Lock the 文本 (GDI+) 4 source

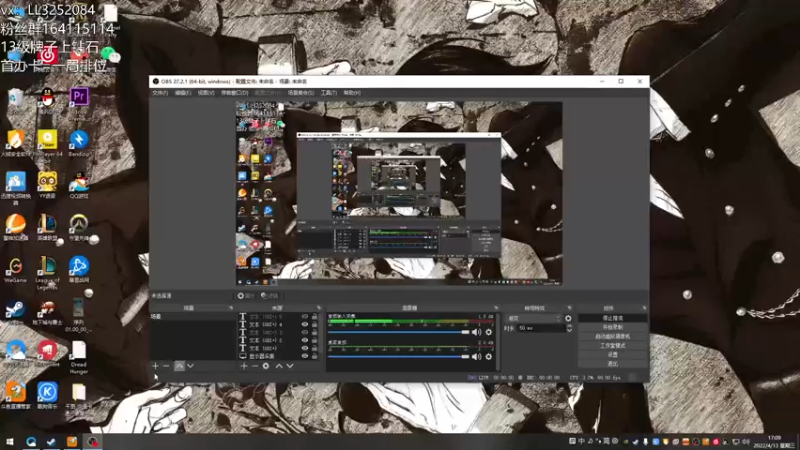tap(314, 324)
